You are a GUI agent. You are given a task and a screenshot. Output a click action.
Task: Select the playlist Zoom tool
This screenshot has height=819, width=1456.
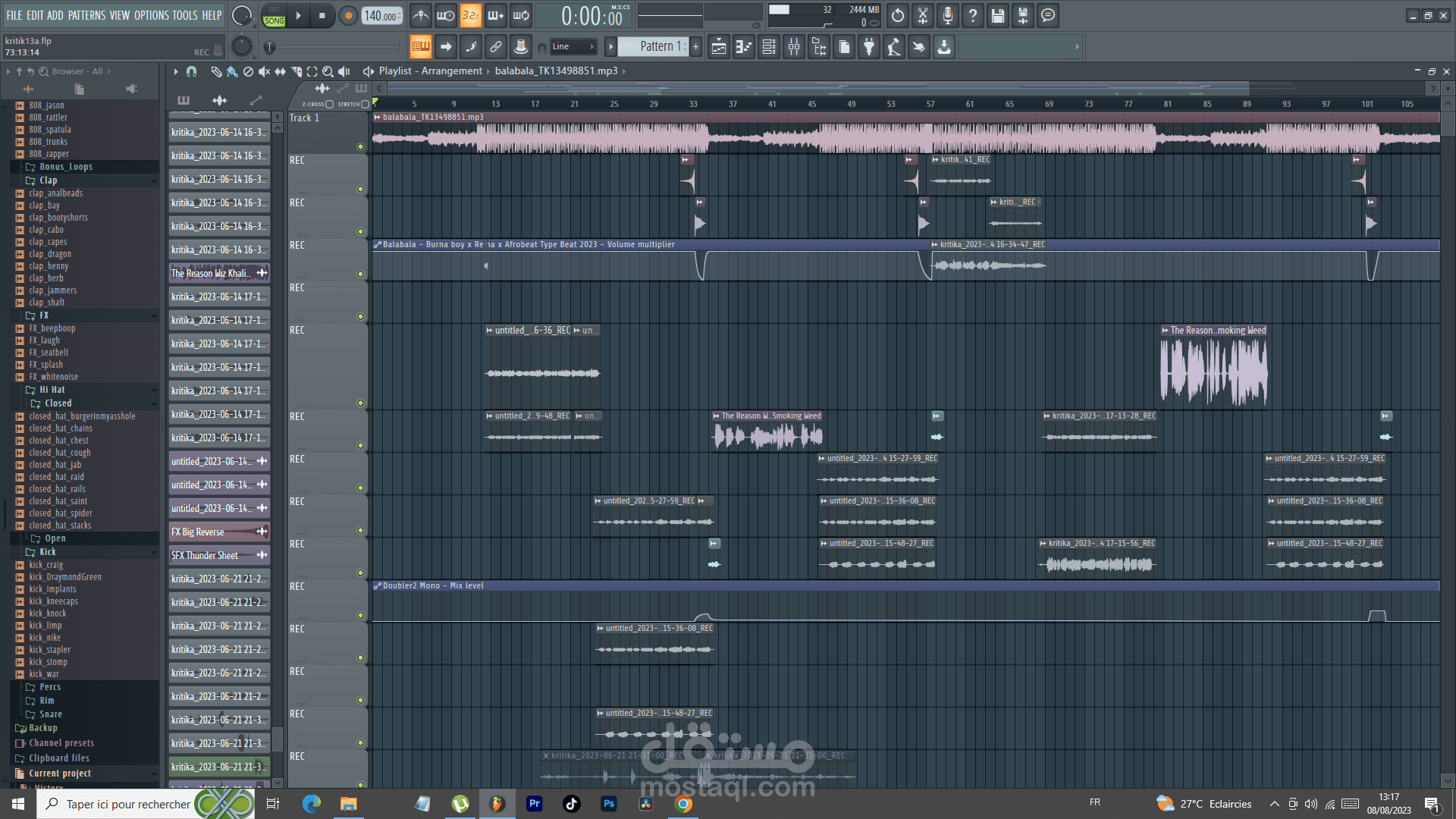click(x=328, y=71)
